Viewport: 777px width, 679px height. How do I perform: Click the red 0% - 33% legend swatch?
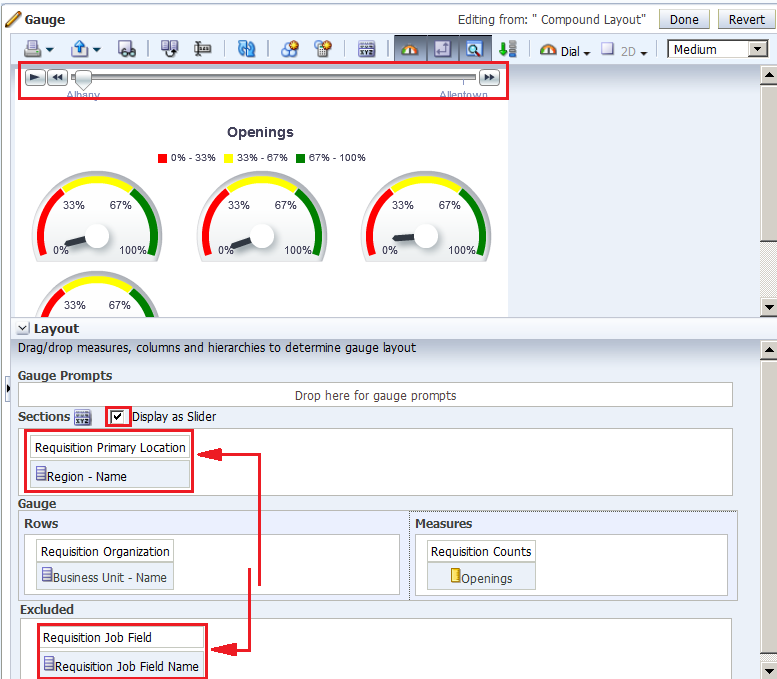[162, 158]
